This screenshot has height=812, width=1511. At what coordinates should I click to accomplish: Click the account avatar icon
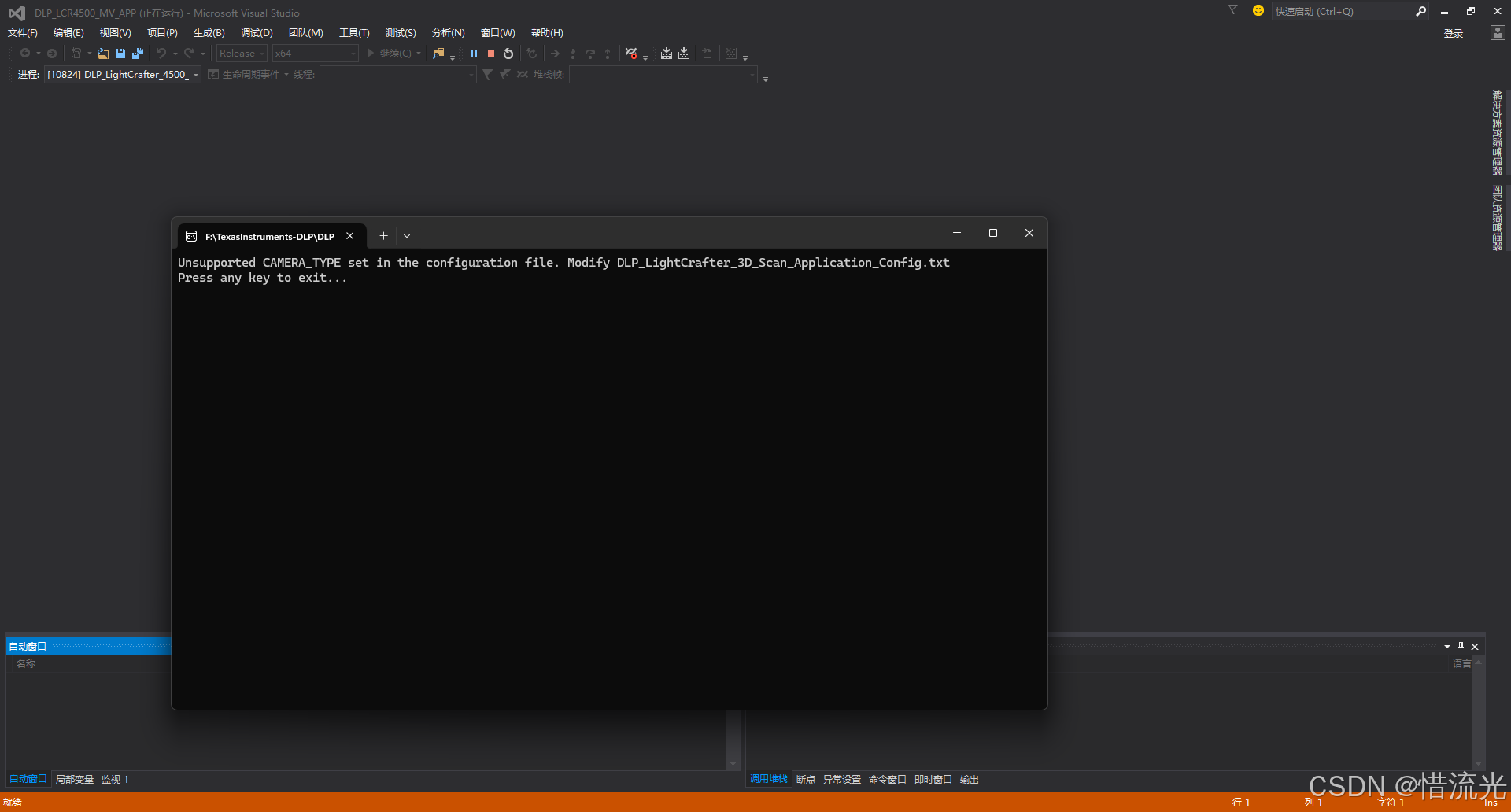1498,32
